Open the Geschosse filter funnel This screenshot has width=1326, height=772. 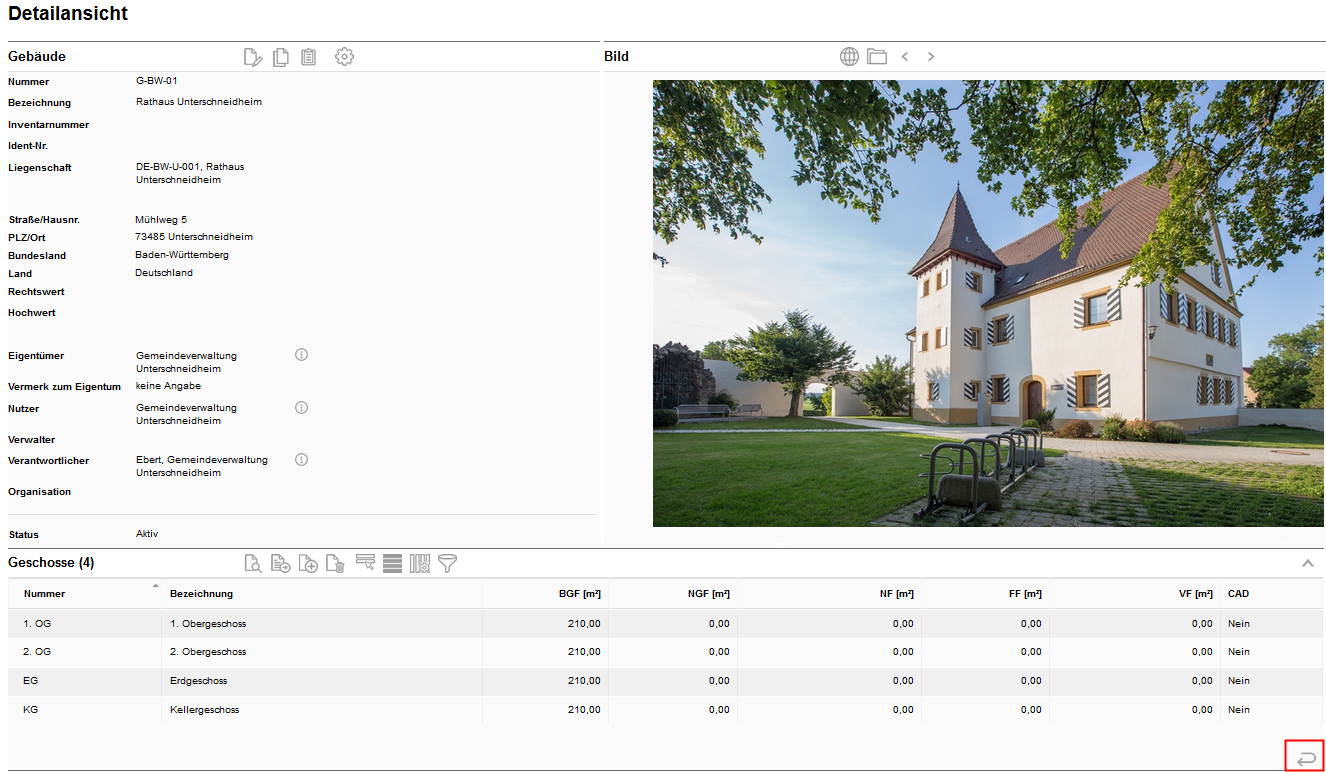[x=448, y=564]
